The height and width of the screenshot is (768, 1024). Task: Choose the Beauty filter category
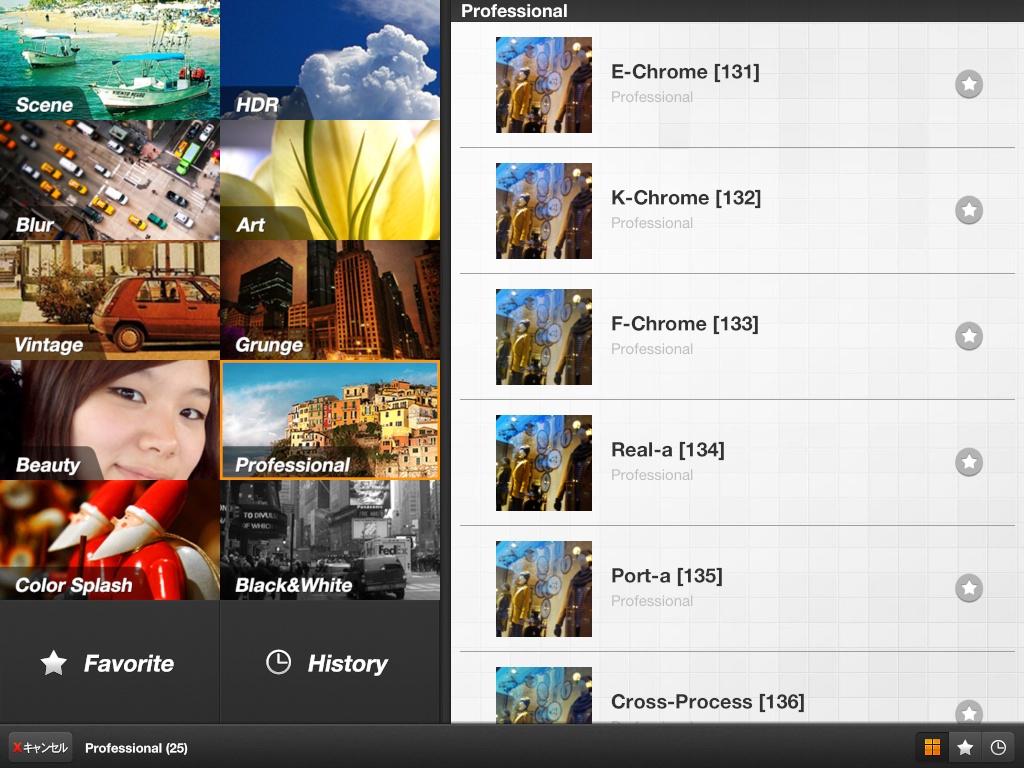110,420
